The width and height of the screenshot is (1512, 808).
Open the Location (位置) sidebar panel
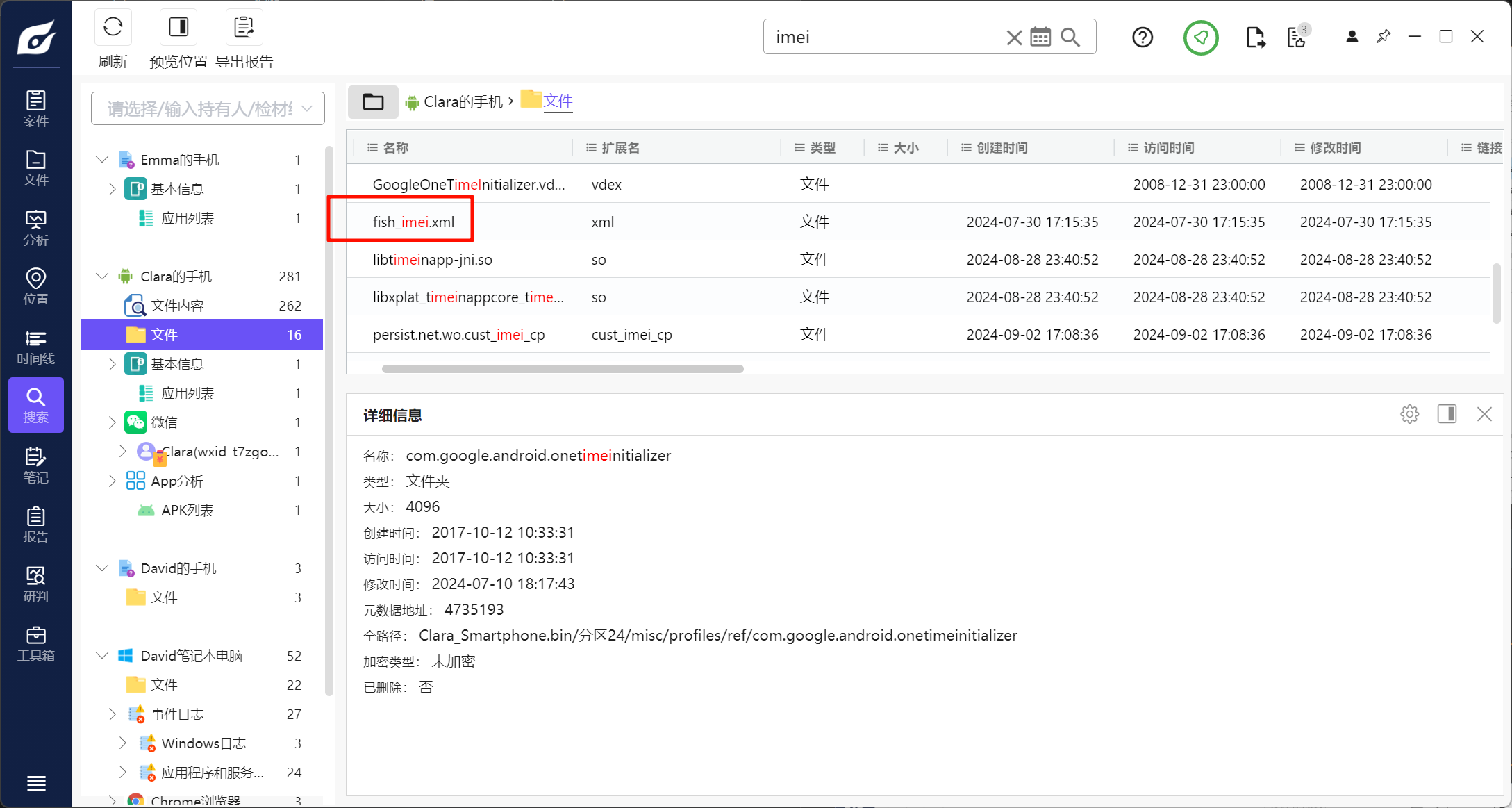tap(35, 287)
